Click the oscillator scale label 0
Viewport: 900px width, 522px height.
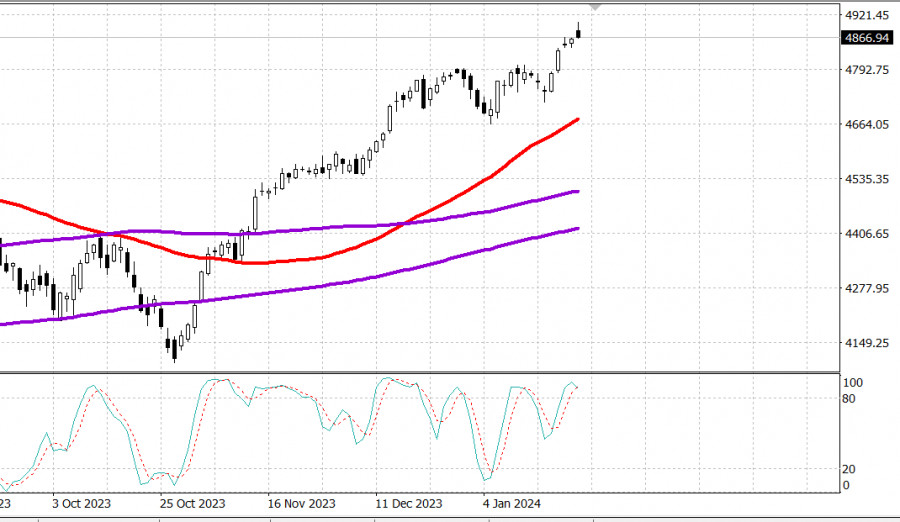pos(846,485)
